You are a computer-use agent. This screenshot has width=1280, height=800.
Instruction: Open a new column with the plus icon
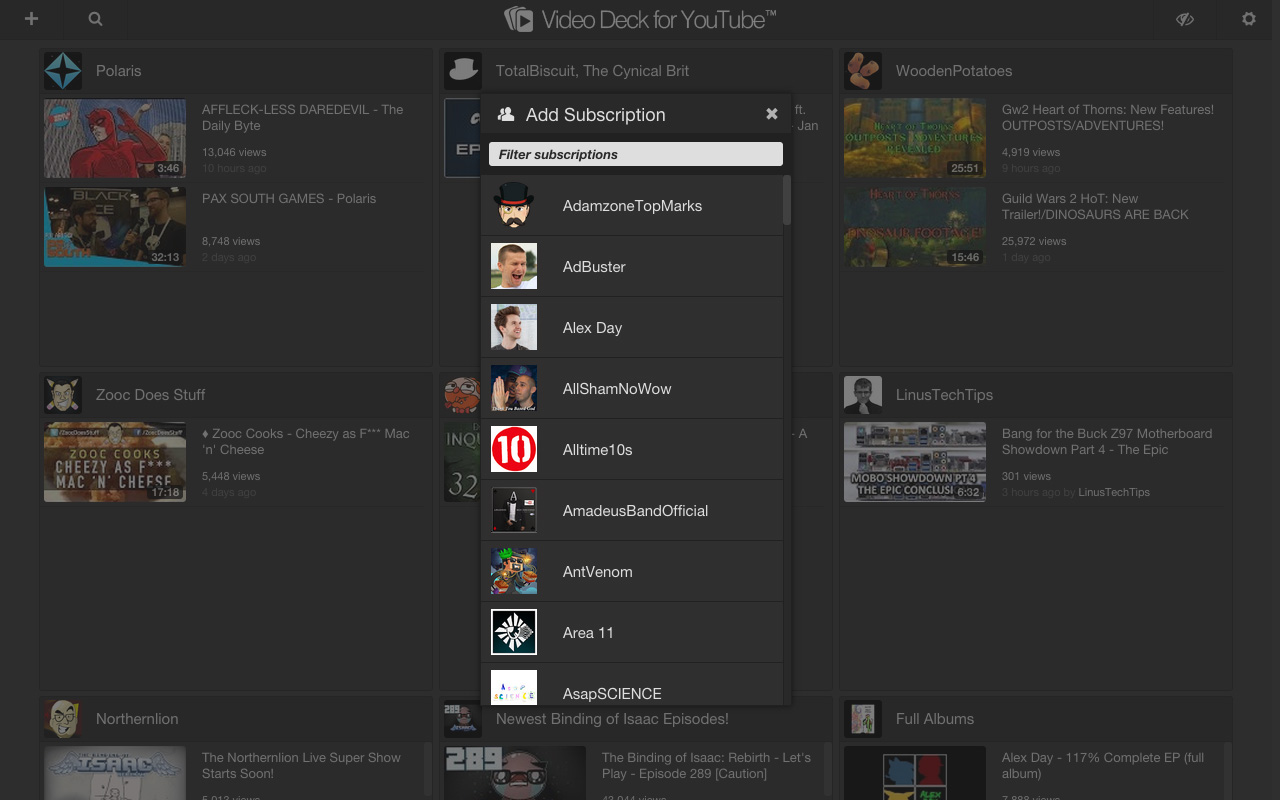pyautogui.click(x=31, y=19)
